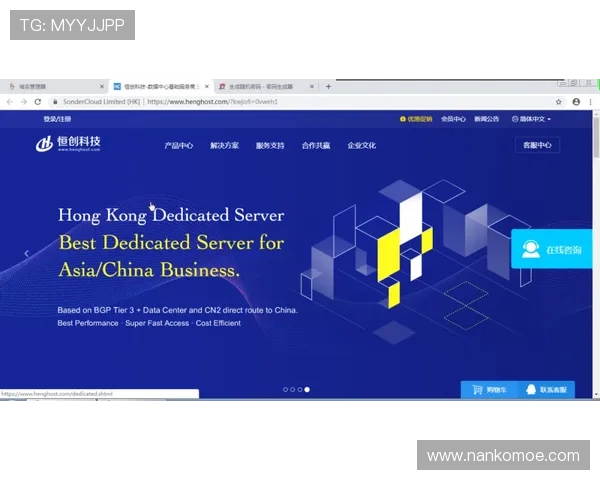Select the first carousel dot
Screen dimensions: 600x480
285,390
